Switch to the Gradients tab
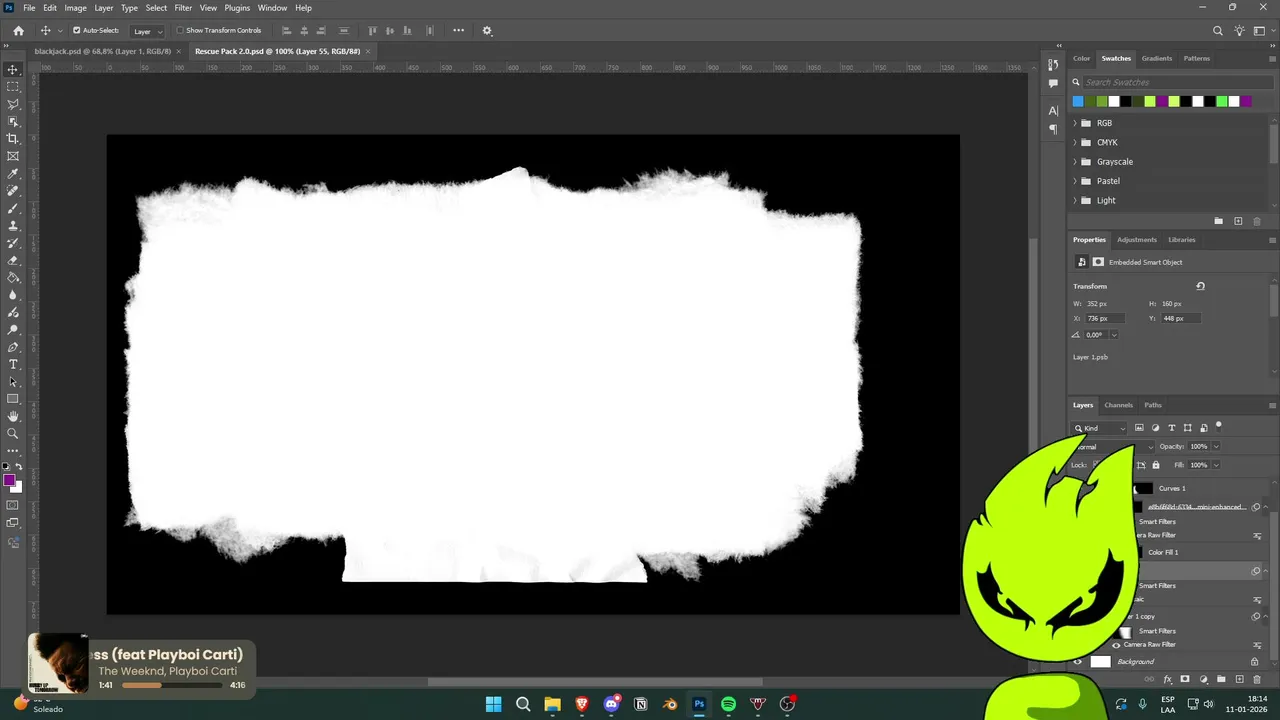 coord(1157,58)
